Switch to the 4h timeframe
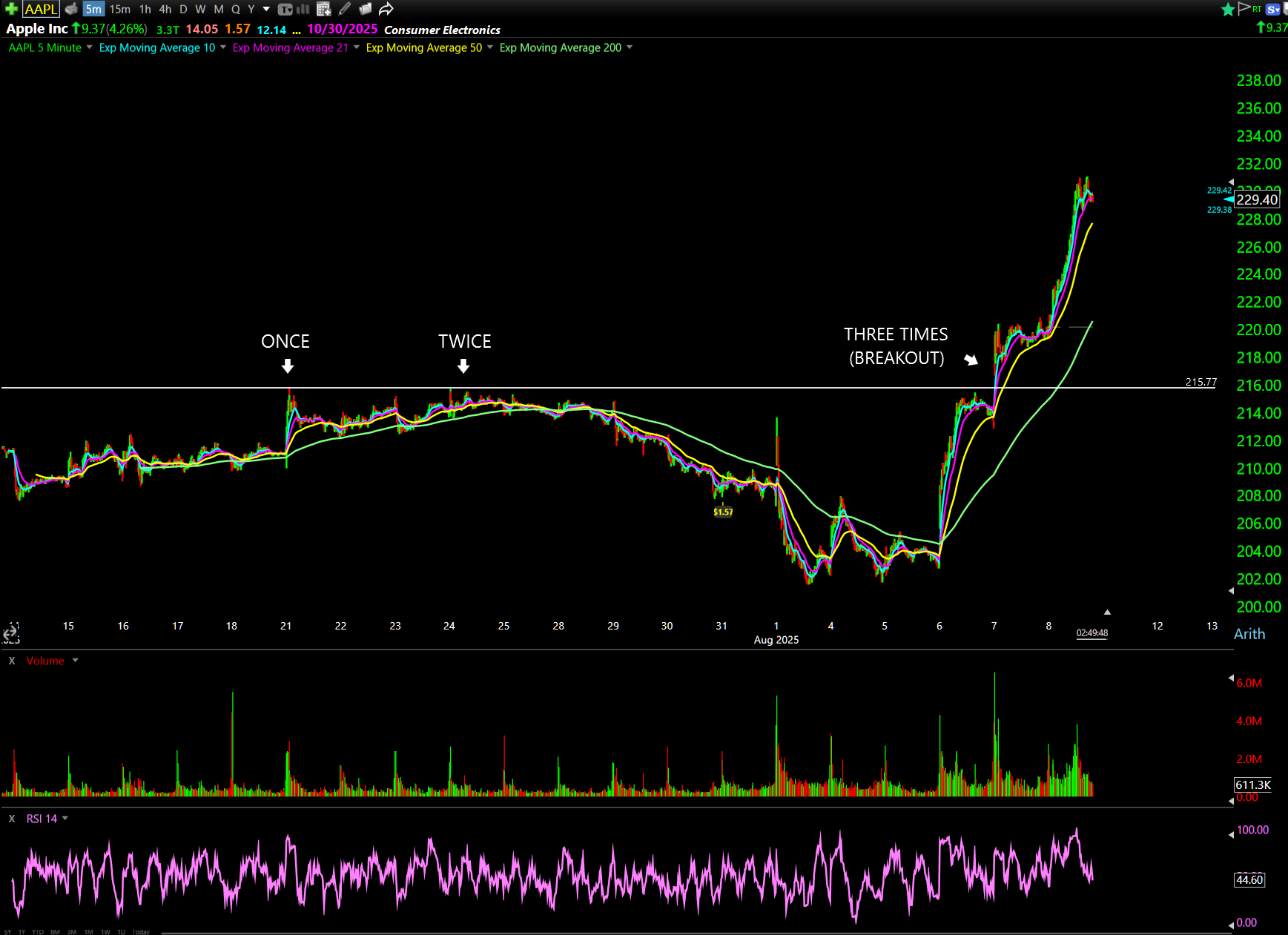 point(165,9)
